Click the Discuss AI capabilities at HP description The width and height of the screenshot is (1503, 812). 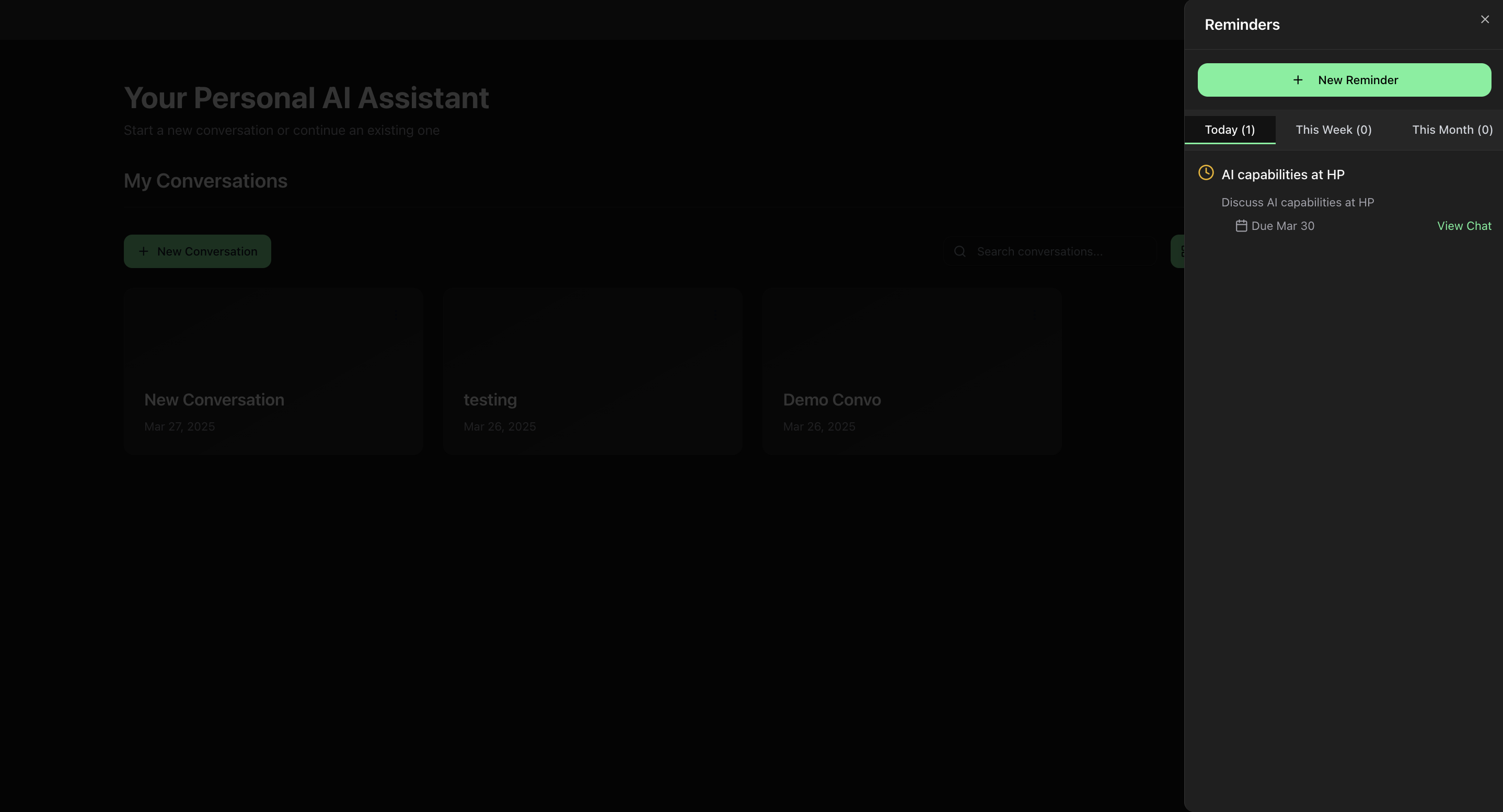(x=1297, y=202)
